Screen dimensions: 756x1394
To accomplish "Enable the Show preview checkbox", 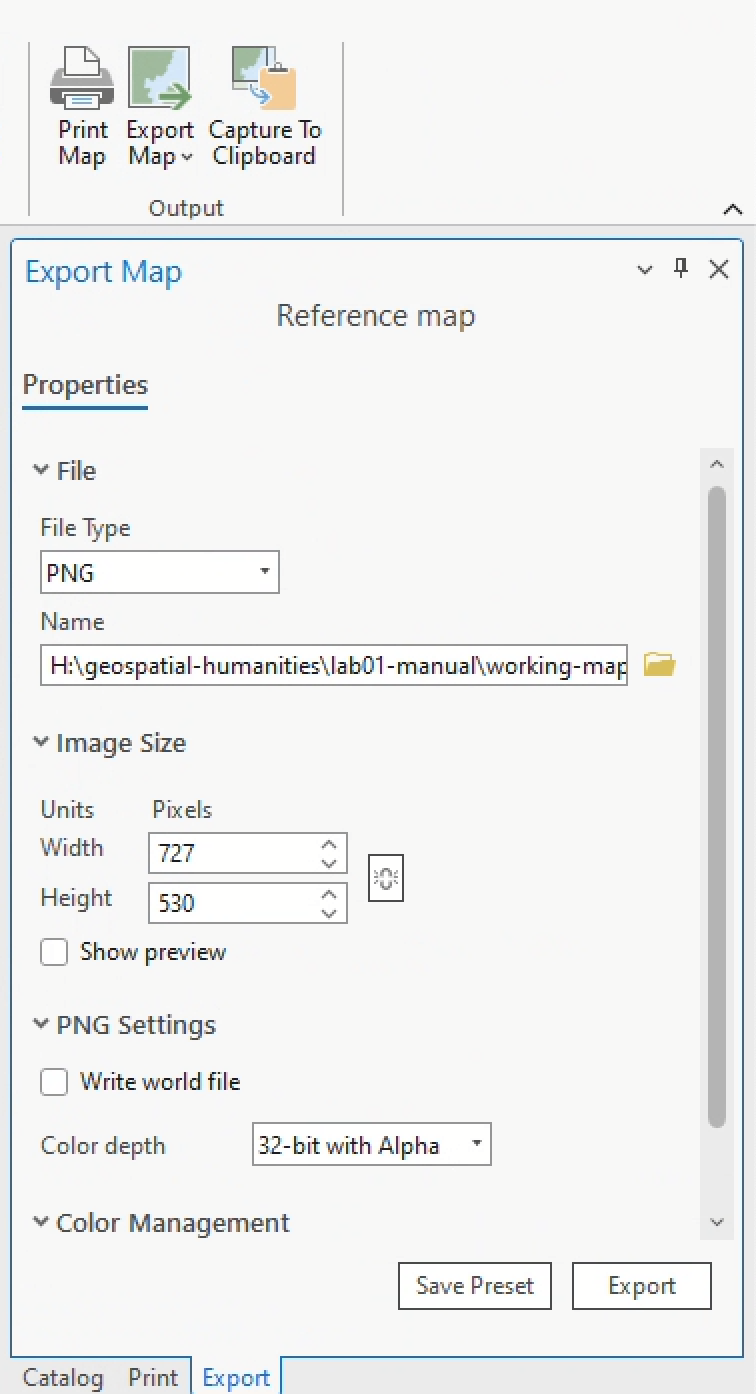I will (x=54, y=952).
